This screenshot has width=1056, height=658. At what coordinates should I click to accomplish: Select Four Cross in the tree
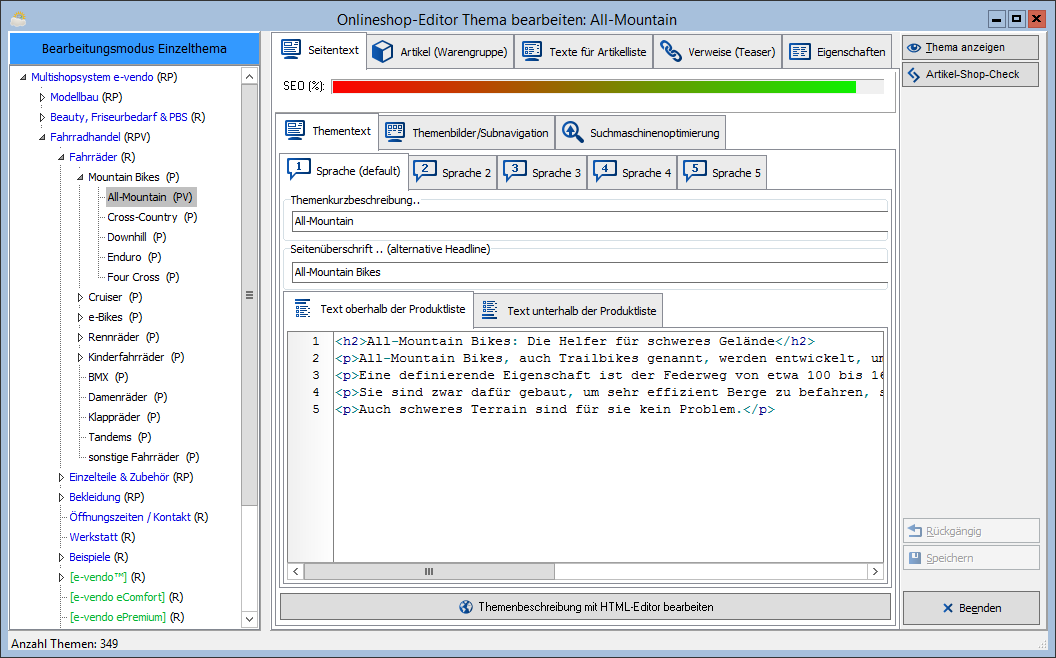pos(143,277)
